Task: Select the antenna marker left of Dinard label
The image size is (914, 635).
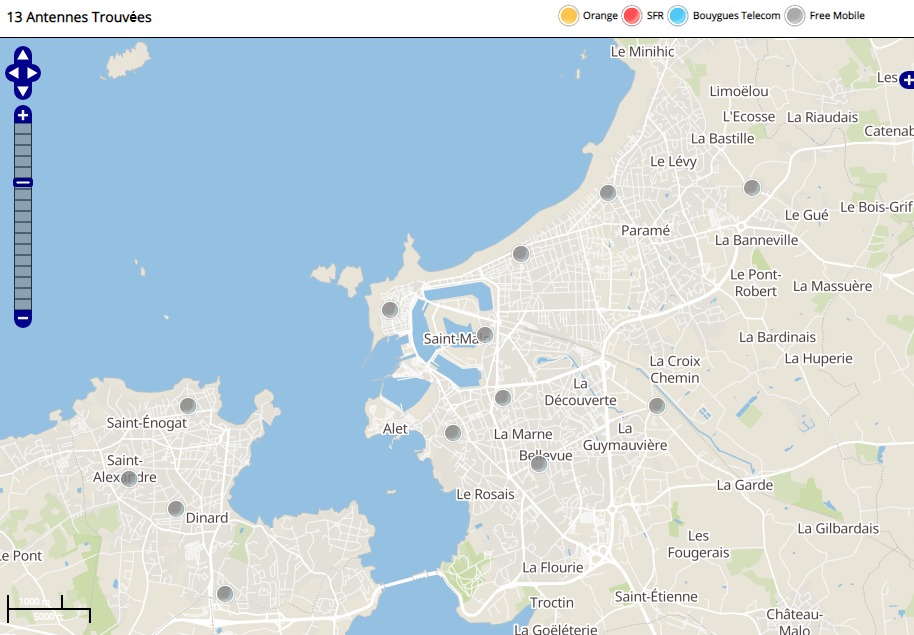Action: [176, 508]
